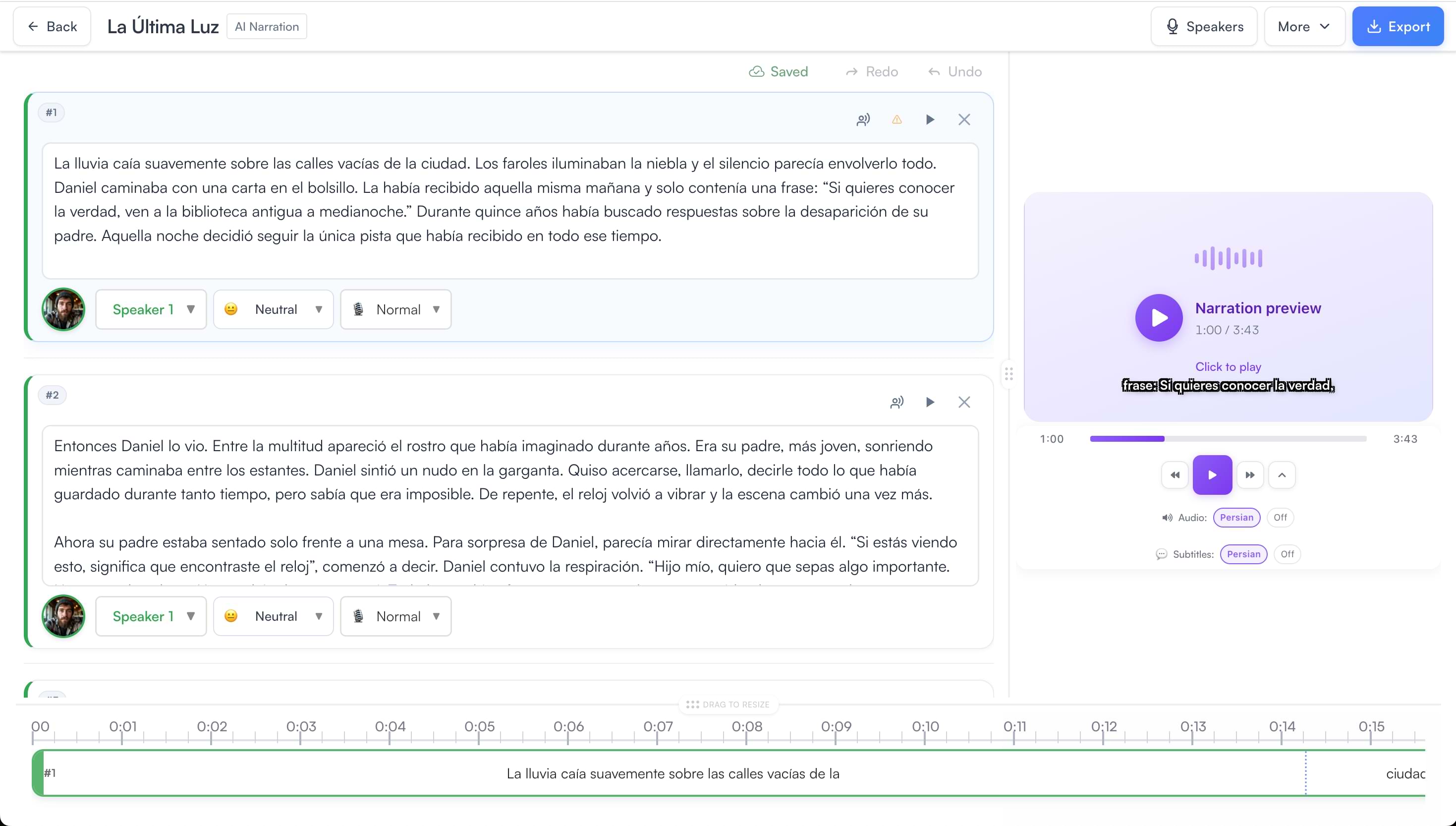
Task: Click the #1 clip in the timeline track
Action: pos(728,773)
